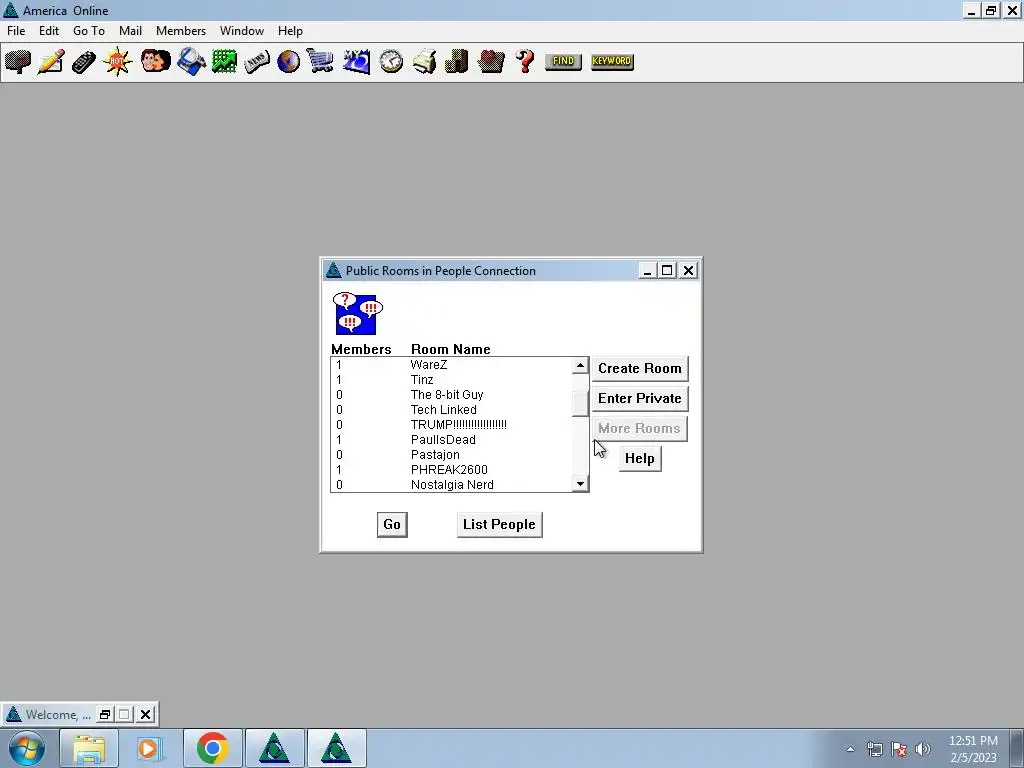Close the minimized Welcome window
The image size is (1024, 768).
(x=146, y=714)
